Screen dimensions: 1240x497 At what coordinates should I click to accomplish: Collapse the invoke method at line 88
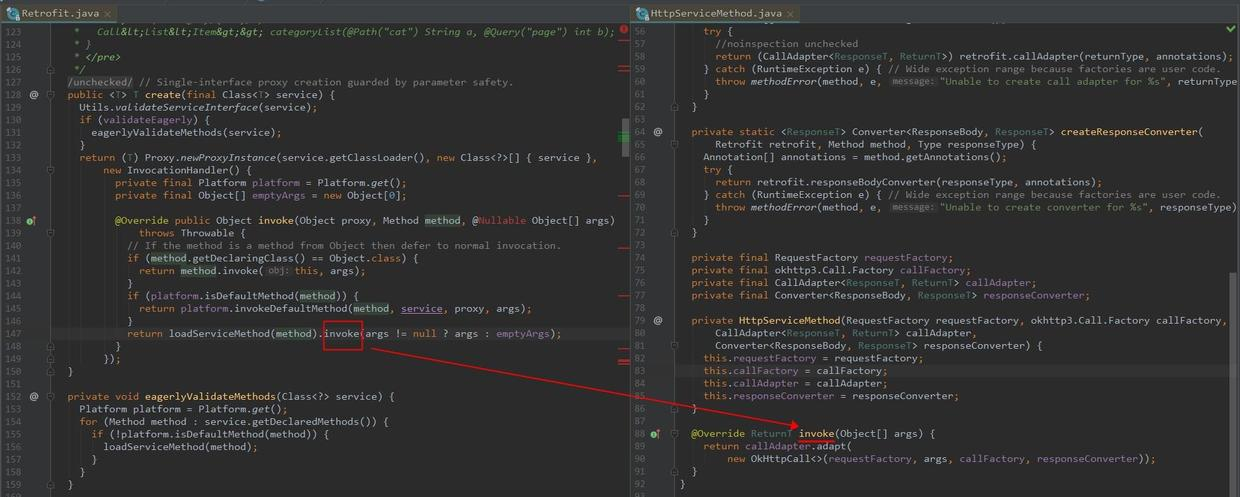point(675,434)
